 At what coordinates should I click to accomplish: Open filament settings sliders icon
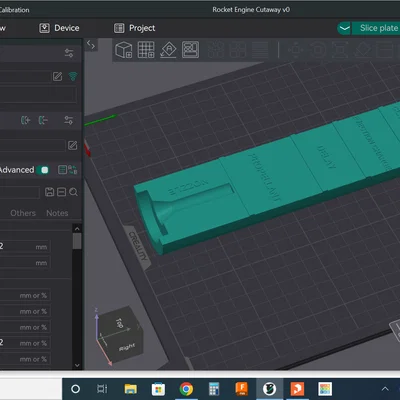[x=69, y=120]
